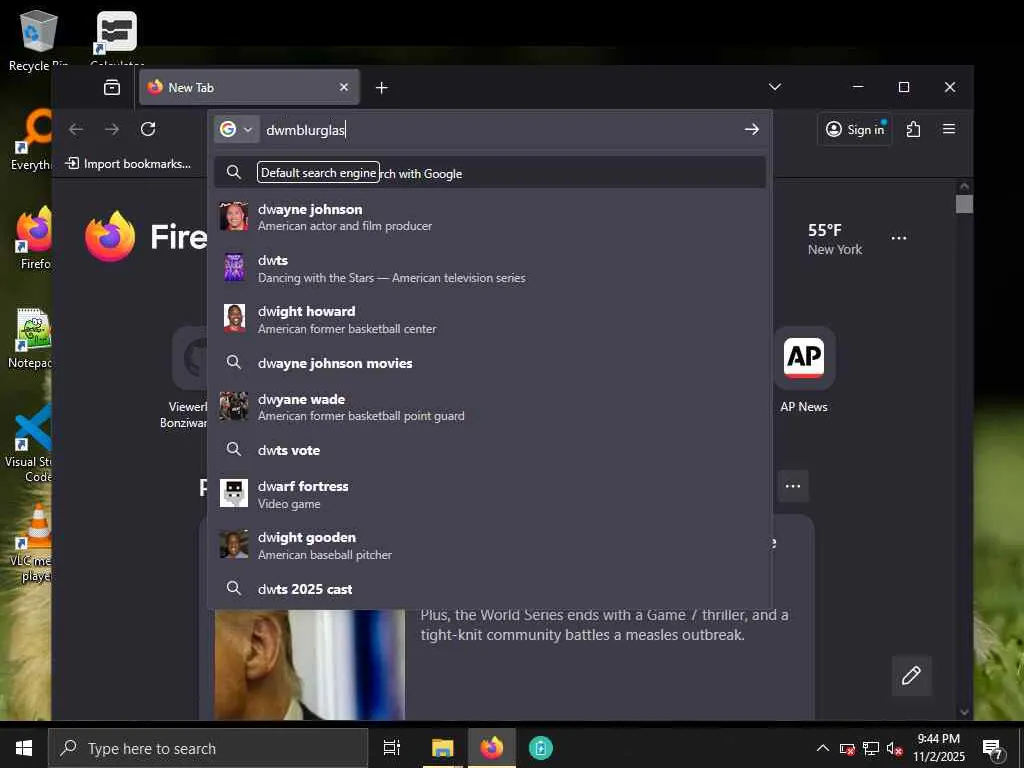The image size is (1024, 768).
Task: Open the weather widget options menu
Action: (899, 238)
